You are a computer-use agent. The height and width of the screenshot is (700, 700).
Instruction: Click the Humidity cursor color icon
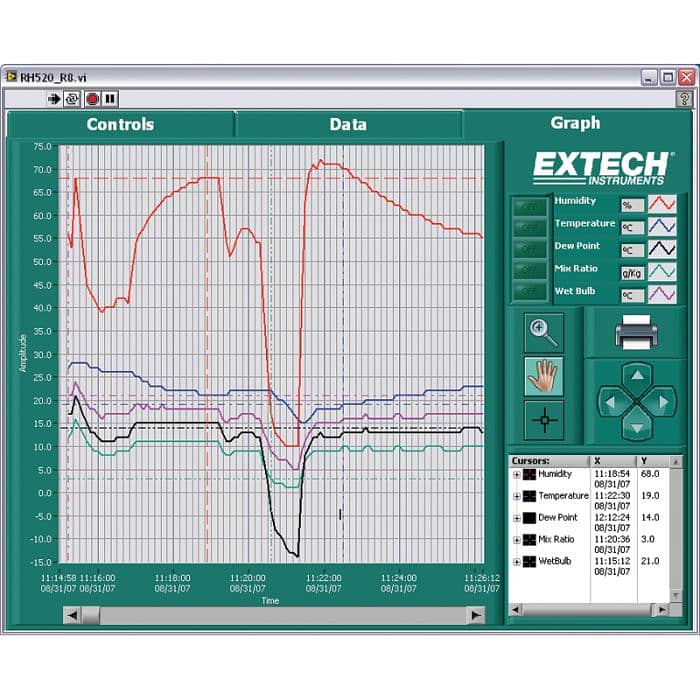coord(529,474)
